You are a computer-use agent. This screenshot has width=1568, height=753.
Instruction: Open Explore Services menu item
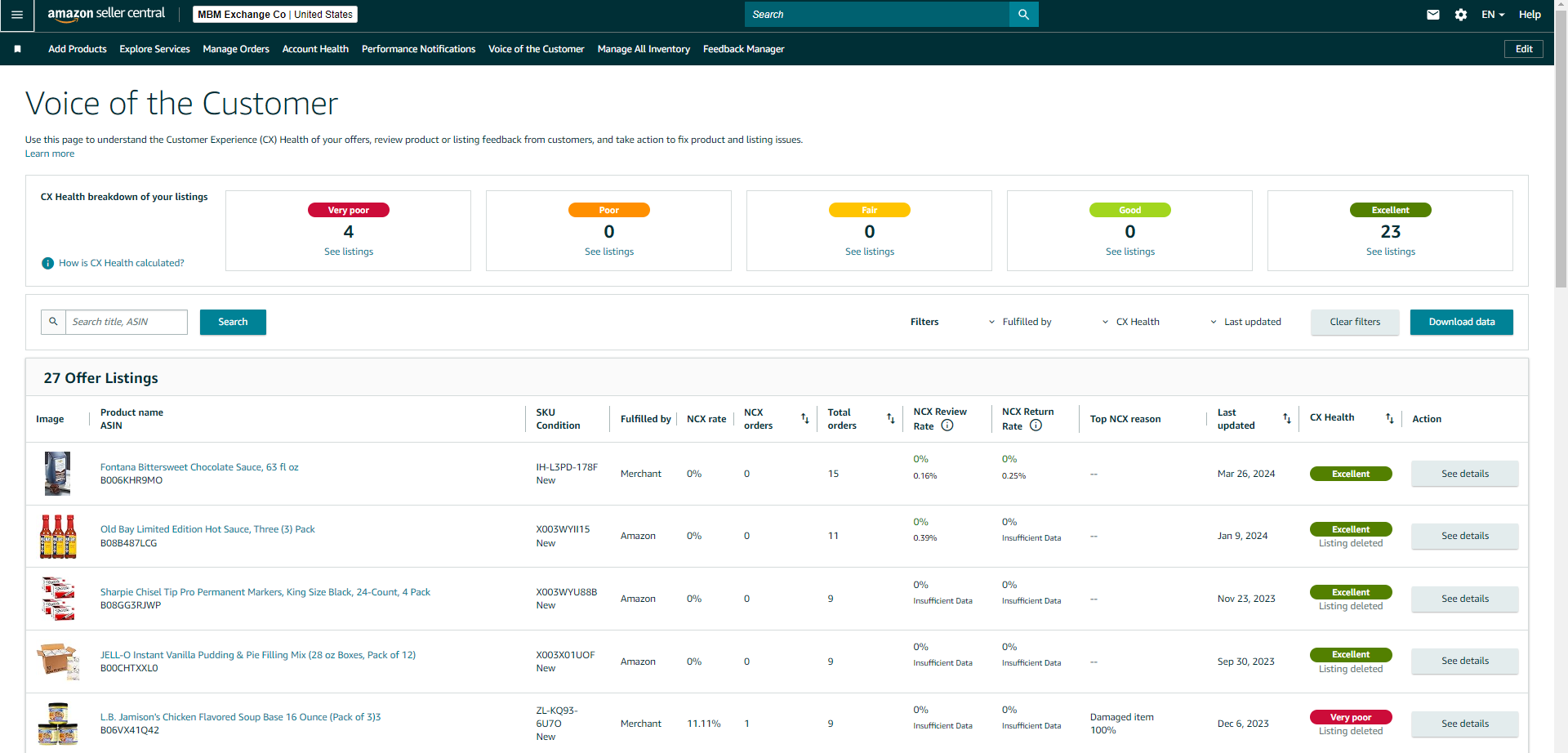154,49
